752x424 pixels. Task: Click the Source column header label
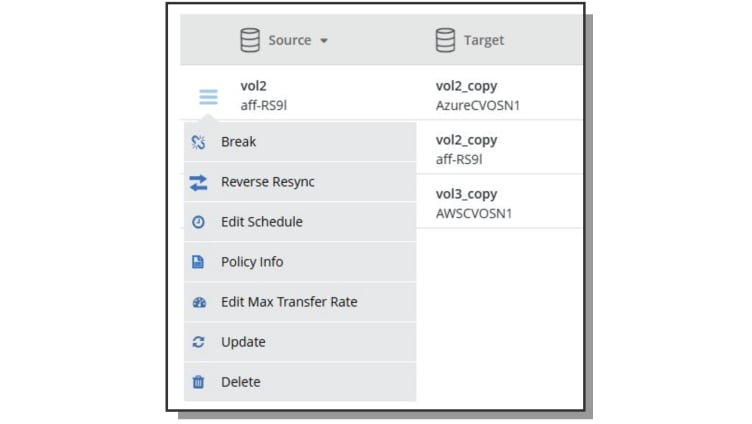click(x=290, y=40)
